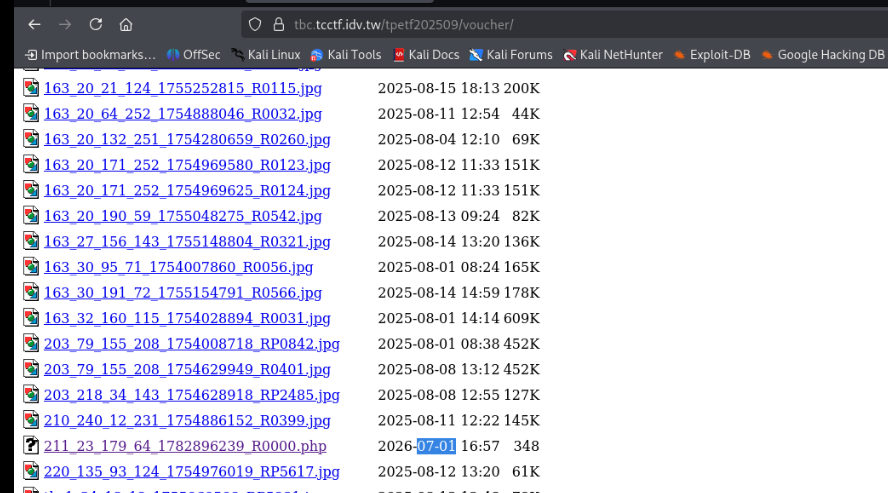This screenshot has width=888, height=493.
Task: Click image icon beside RP2485.jpg
Action: pos(31,394)
